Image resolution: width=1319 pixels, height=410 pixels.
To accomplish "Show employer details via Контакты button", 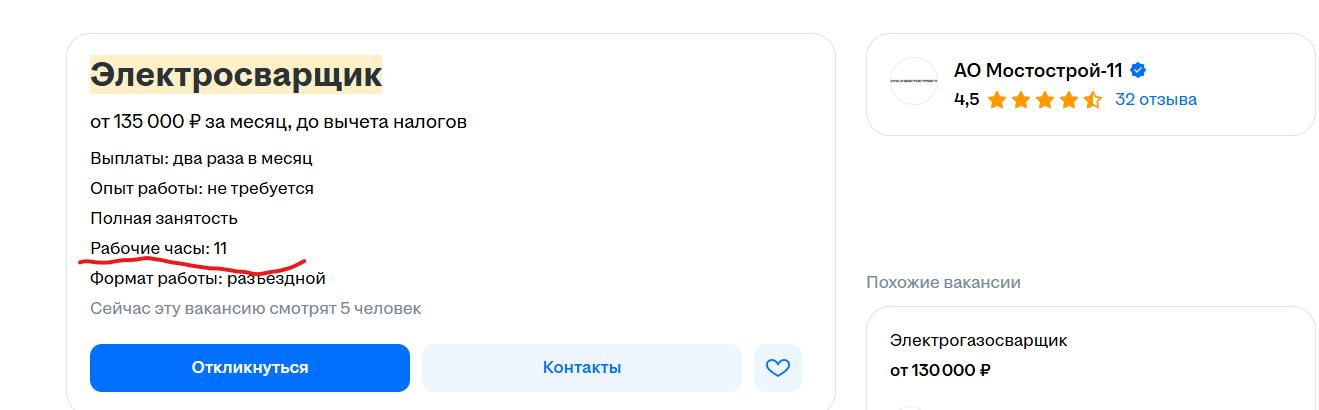I will click(582, 368).
